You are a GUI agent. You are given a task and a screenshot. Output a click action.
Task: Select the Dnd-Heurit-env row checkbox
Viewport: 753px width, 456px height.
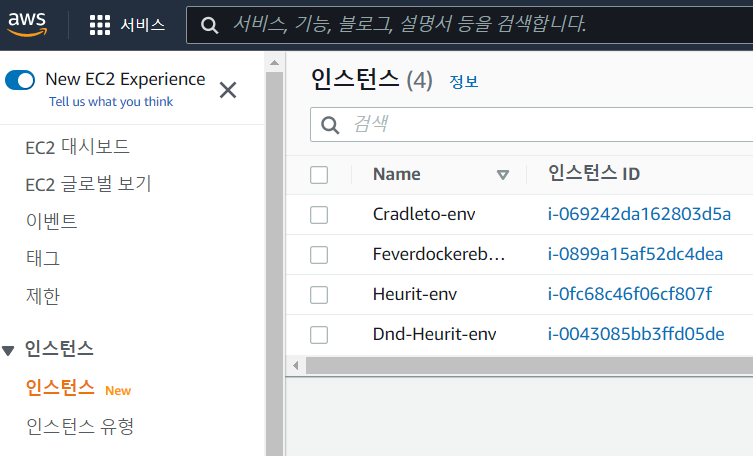pos(319,335)
